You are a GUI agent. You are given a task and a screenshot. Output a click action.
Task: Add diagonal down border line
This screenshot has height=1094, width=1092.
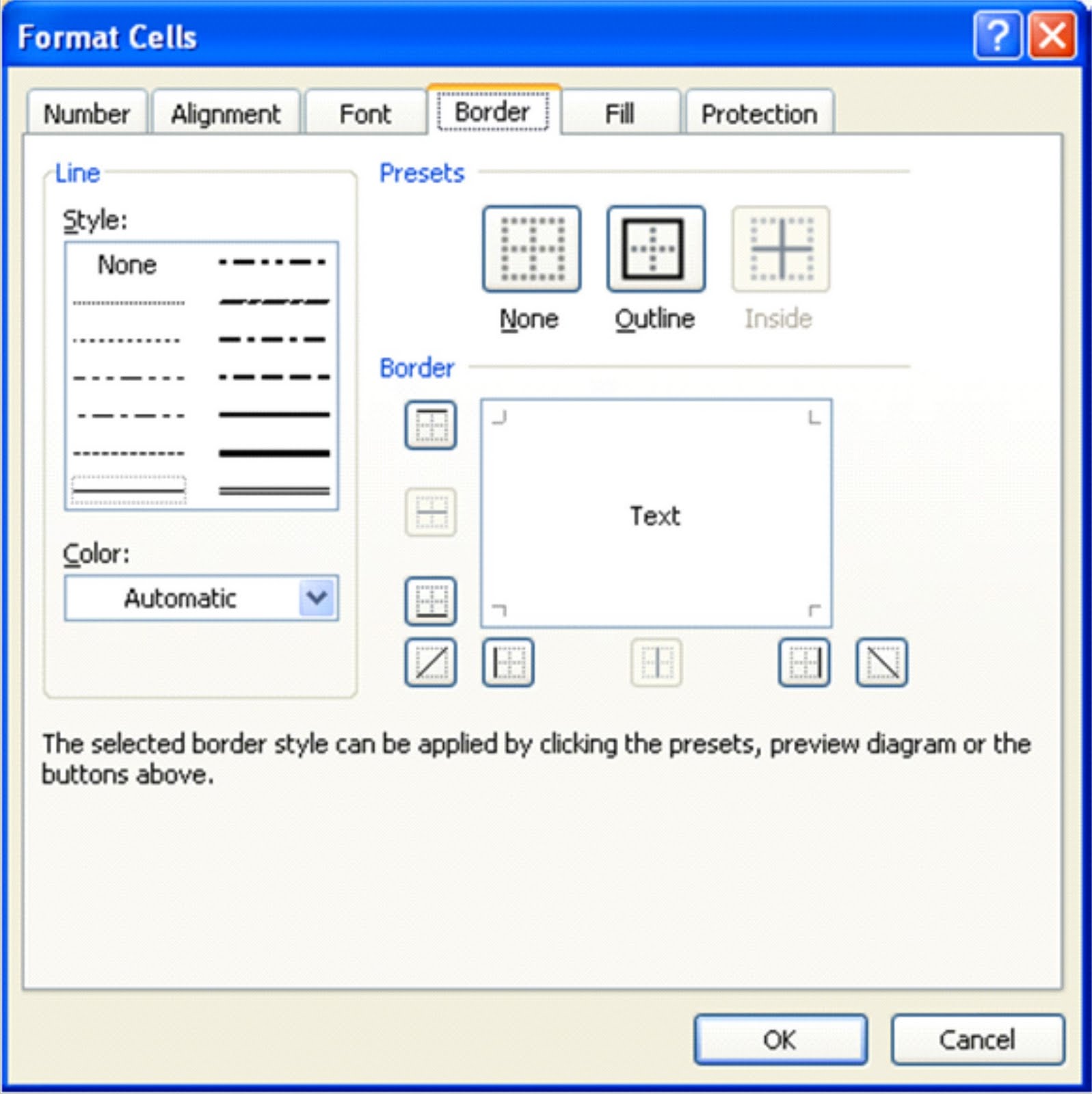881,662
